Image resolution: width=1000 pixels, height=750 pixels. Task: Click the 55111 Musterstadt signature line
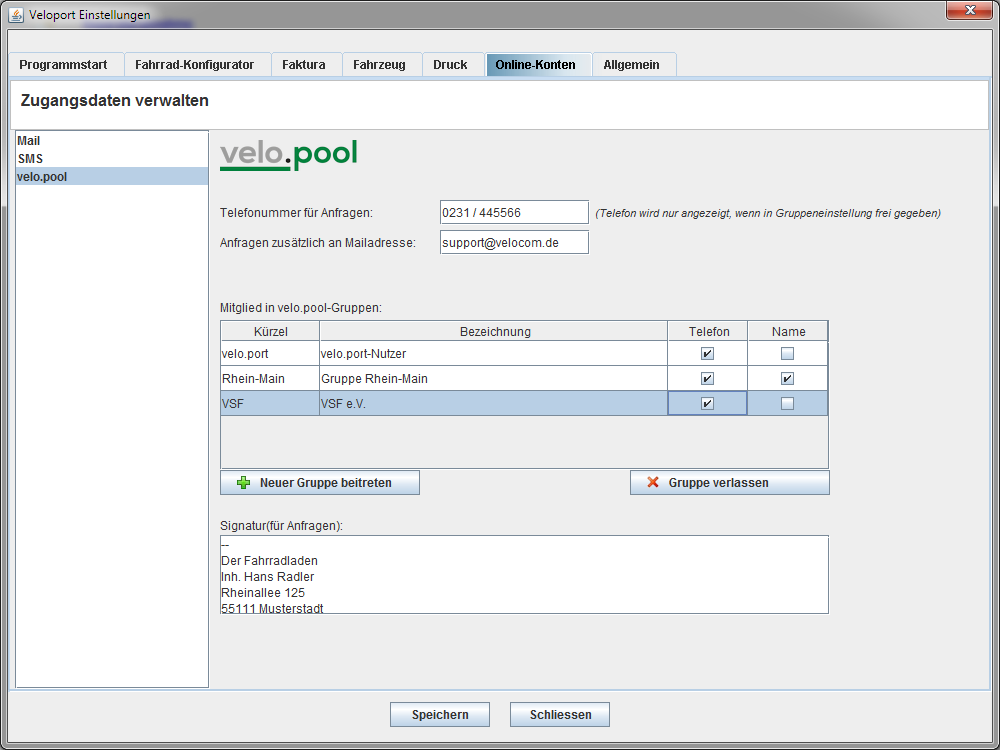pyautogui.click(x=272, y=608)
